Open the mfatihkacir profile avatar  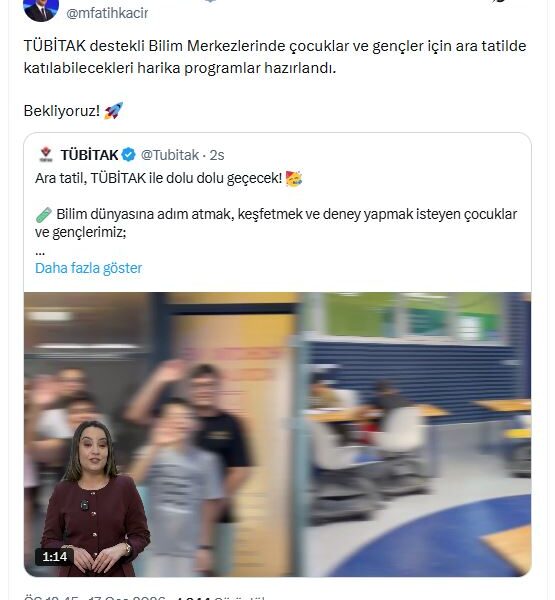coord(41,8)
